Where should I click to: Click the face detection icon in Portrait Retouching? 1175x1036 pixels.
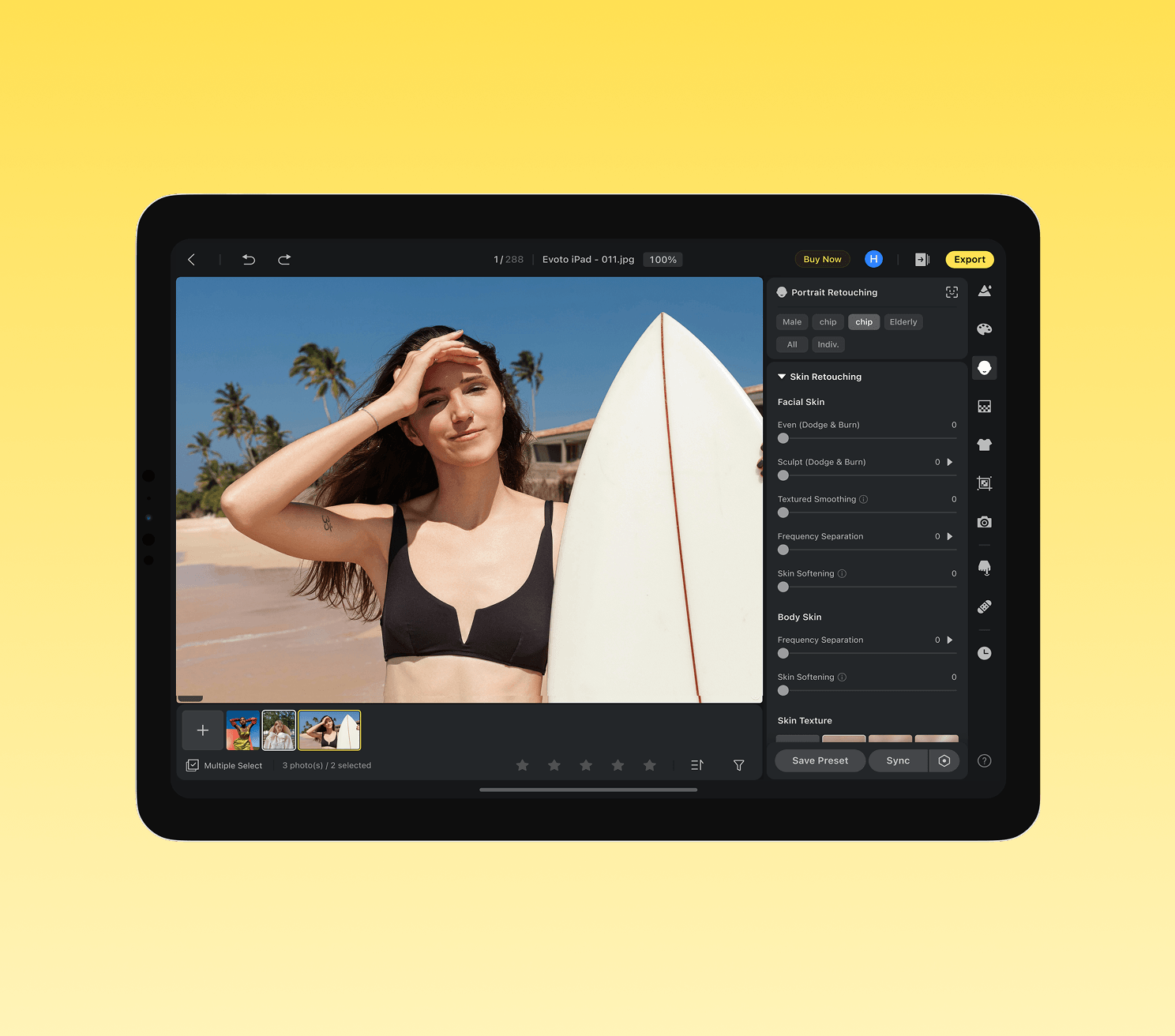click(x=952, y=292)
